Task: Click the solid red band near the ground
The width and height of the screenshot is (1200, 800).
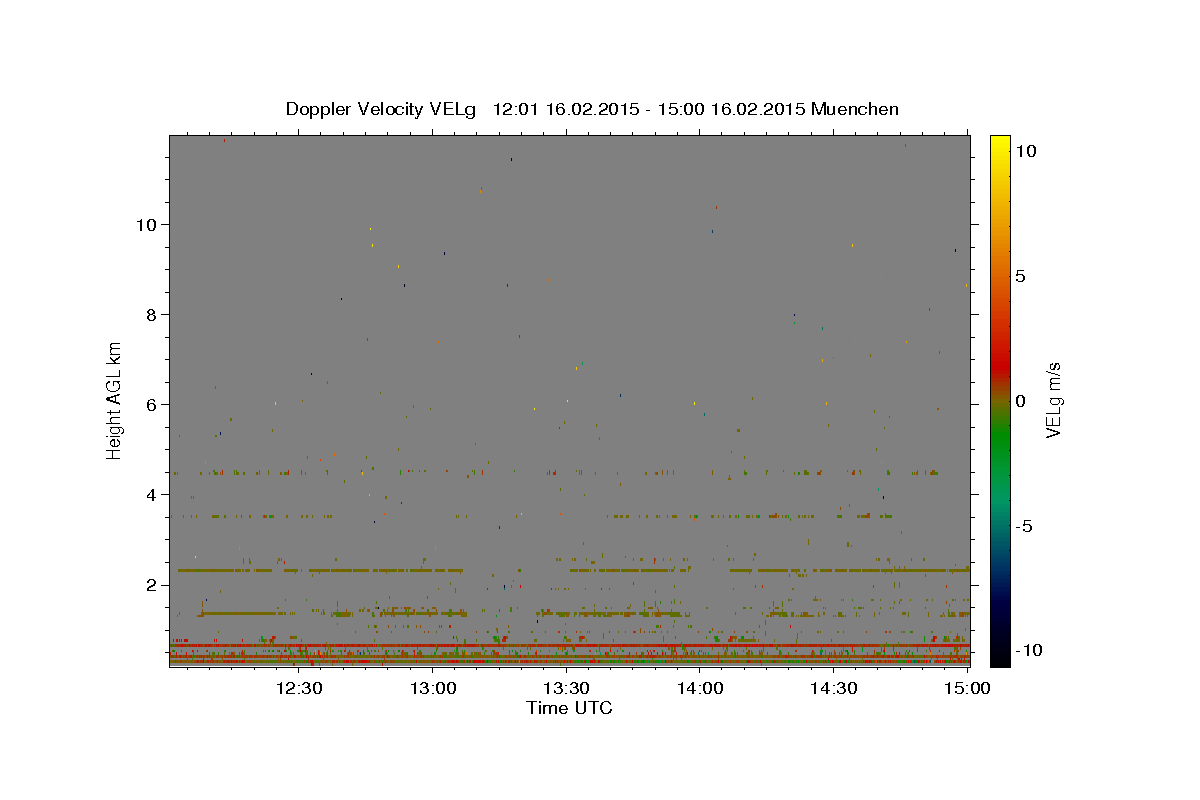Action: coord(569,646)
